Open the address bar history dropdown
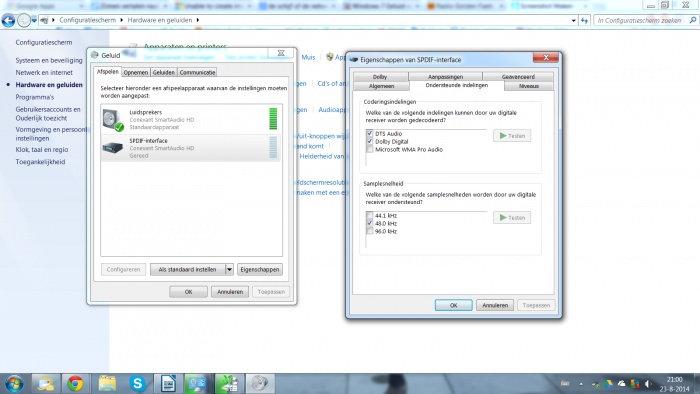This screenshot has height=394, width=700. tap(574, 20)
